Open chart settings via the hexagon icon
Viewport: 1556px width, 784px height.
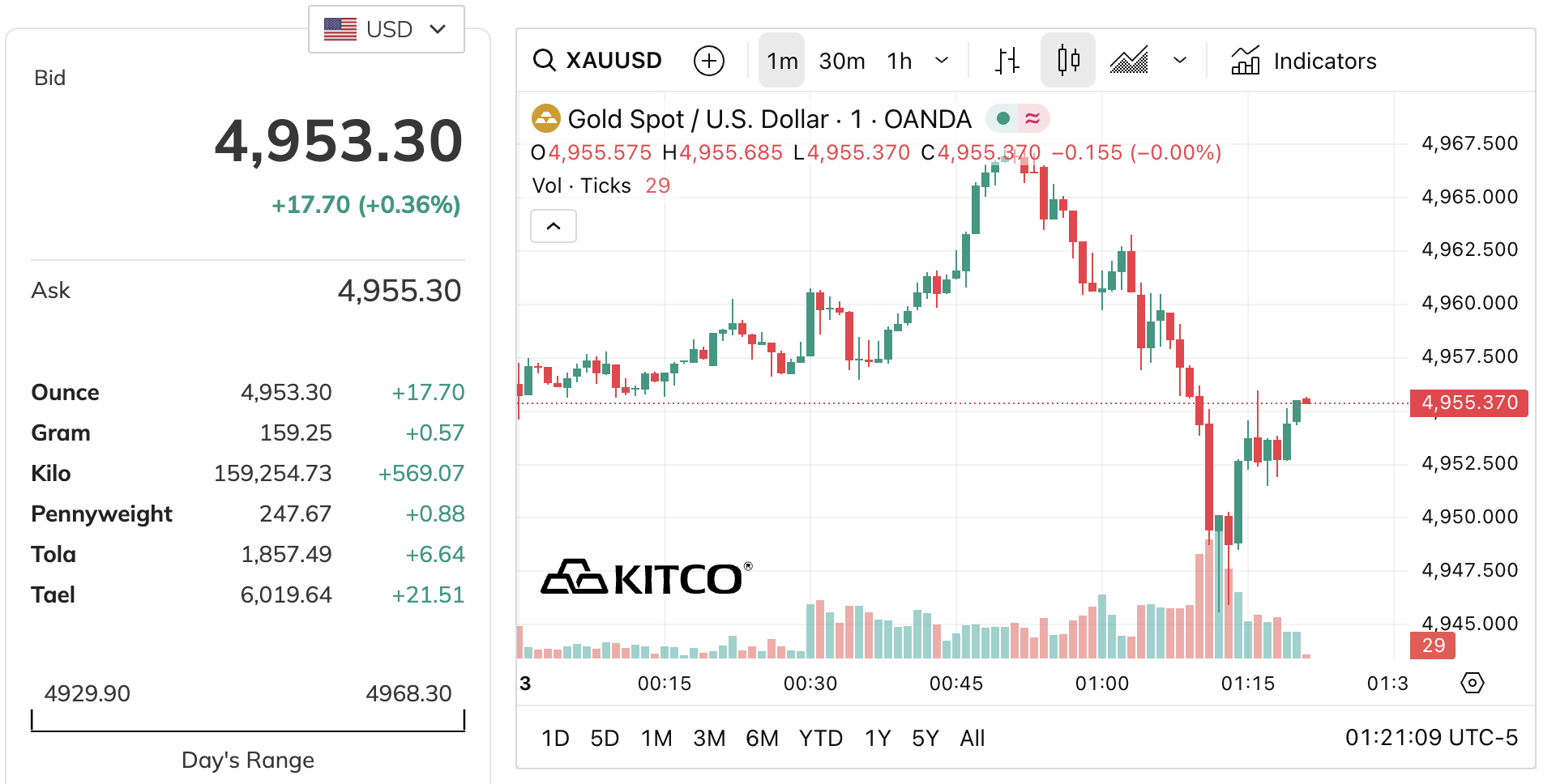(x=1473, y=684)
